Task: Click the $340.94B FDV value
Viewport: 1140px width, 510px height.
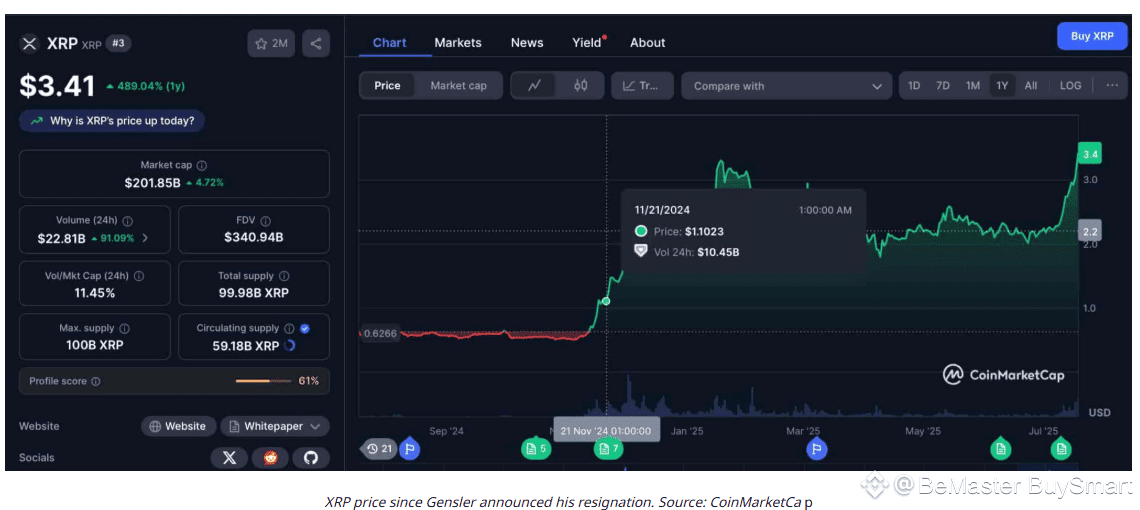Action: pos(254,238)
